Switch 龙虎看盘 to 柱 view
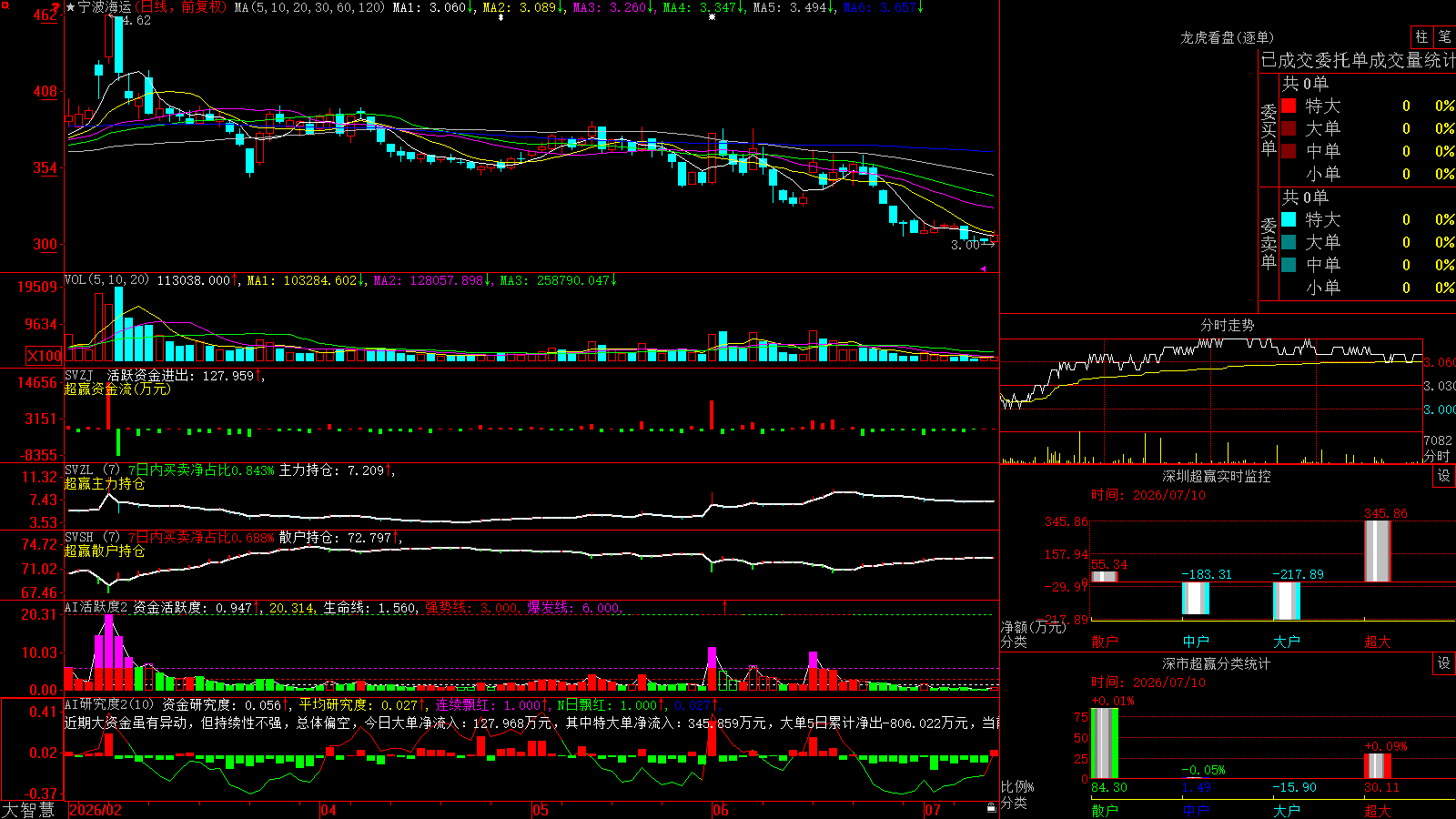The width and height of the screenshot is (1456, 819). coord(1421,36)
